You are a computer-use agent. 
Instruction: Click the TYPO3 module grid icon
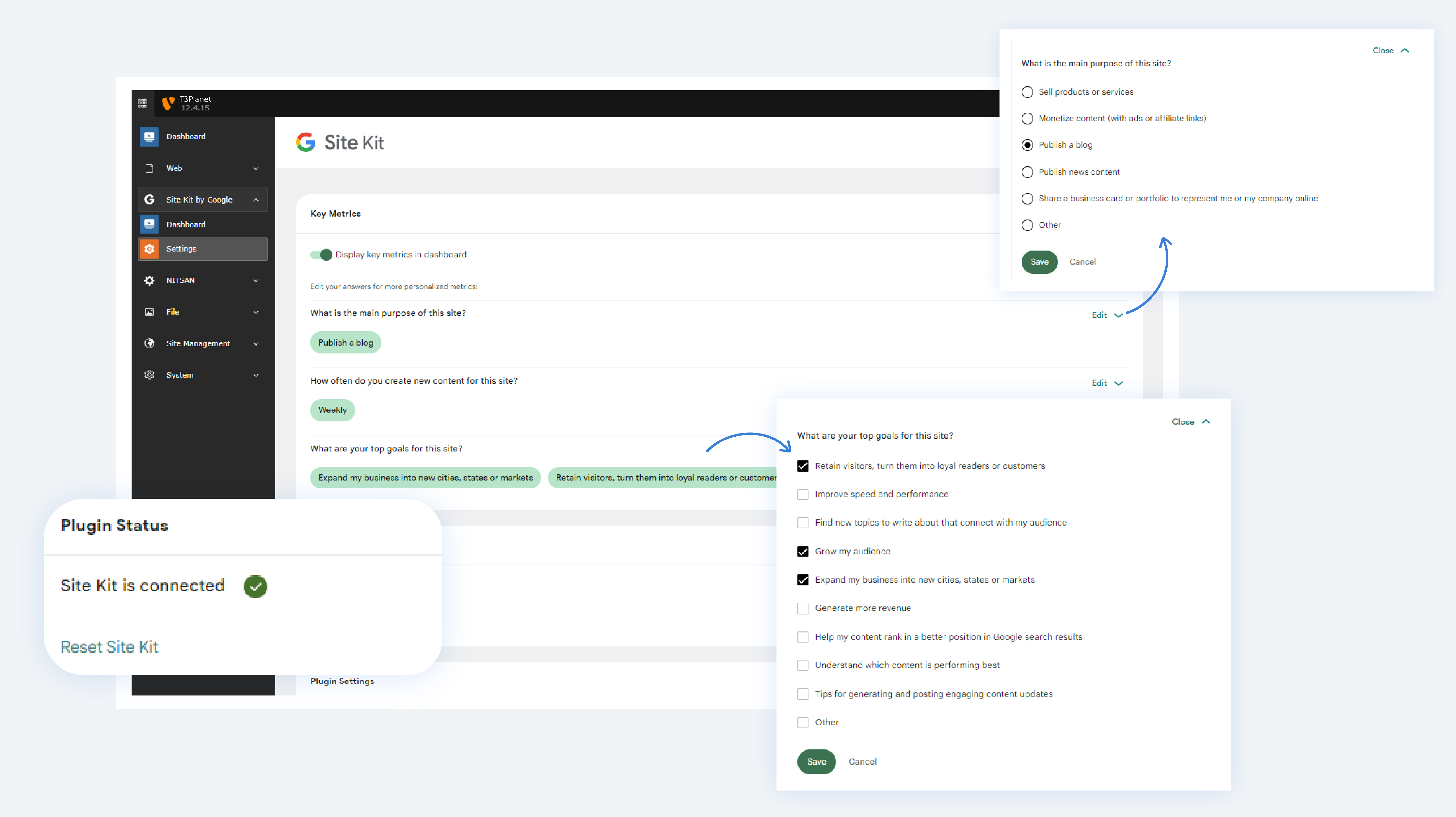[142, 103]
